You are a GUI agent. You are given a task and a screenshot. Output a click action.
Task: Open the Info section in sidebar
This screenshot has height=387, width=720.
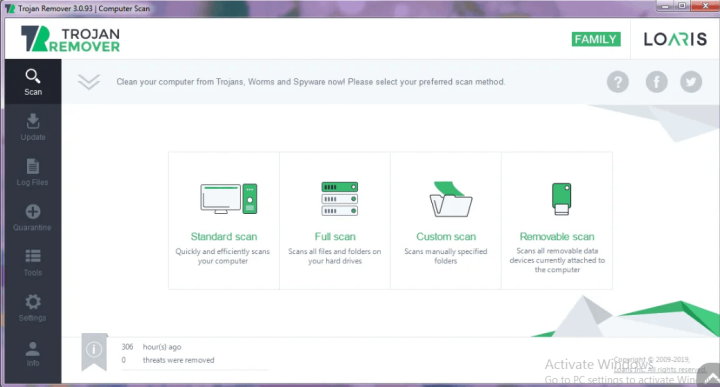click(x=33, y=353)
